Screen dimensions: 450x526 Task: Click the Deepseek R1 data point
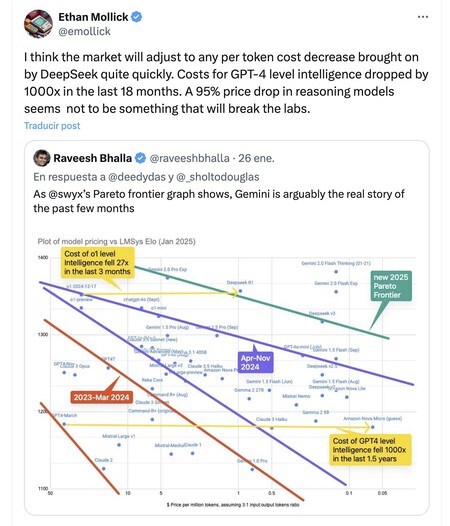pos(240,291)
